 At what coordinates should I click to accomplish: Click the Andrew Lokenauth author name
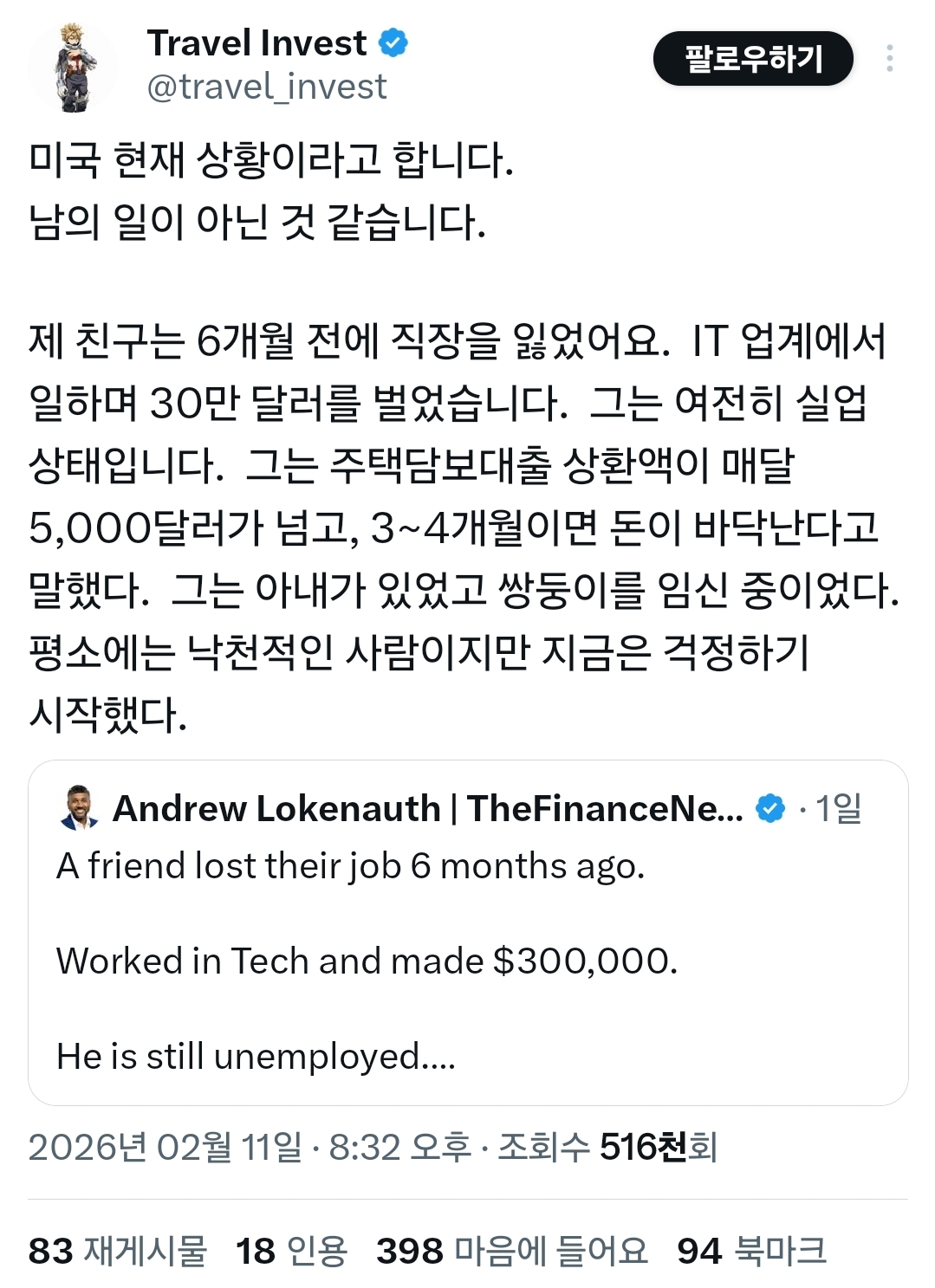427,808
